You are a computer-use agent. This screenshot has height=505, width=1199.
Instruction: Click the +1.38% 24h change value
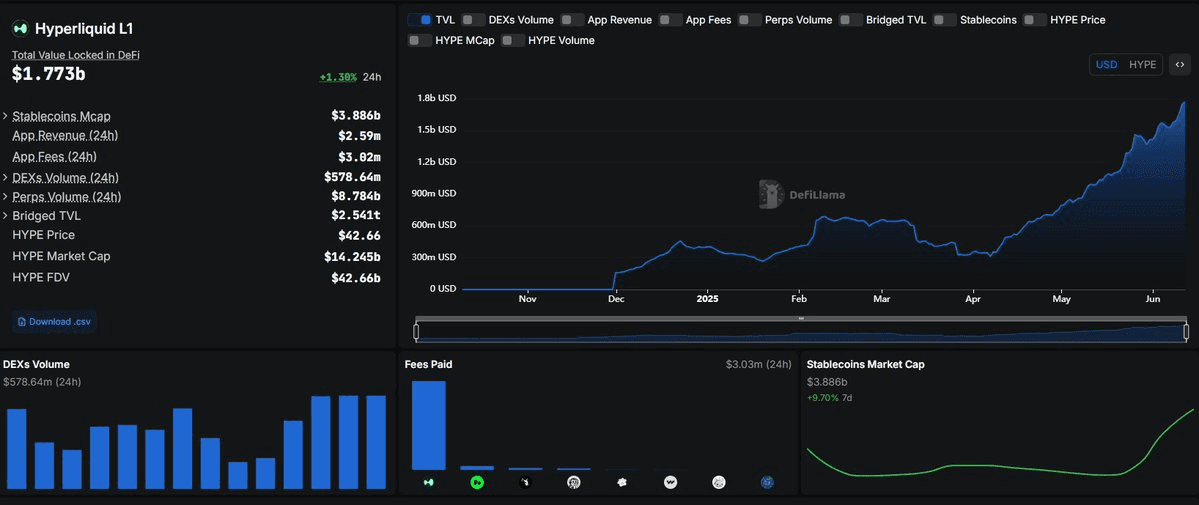338,77
